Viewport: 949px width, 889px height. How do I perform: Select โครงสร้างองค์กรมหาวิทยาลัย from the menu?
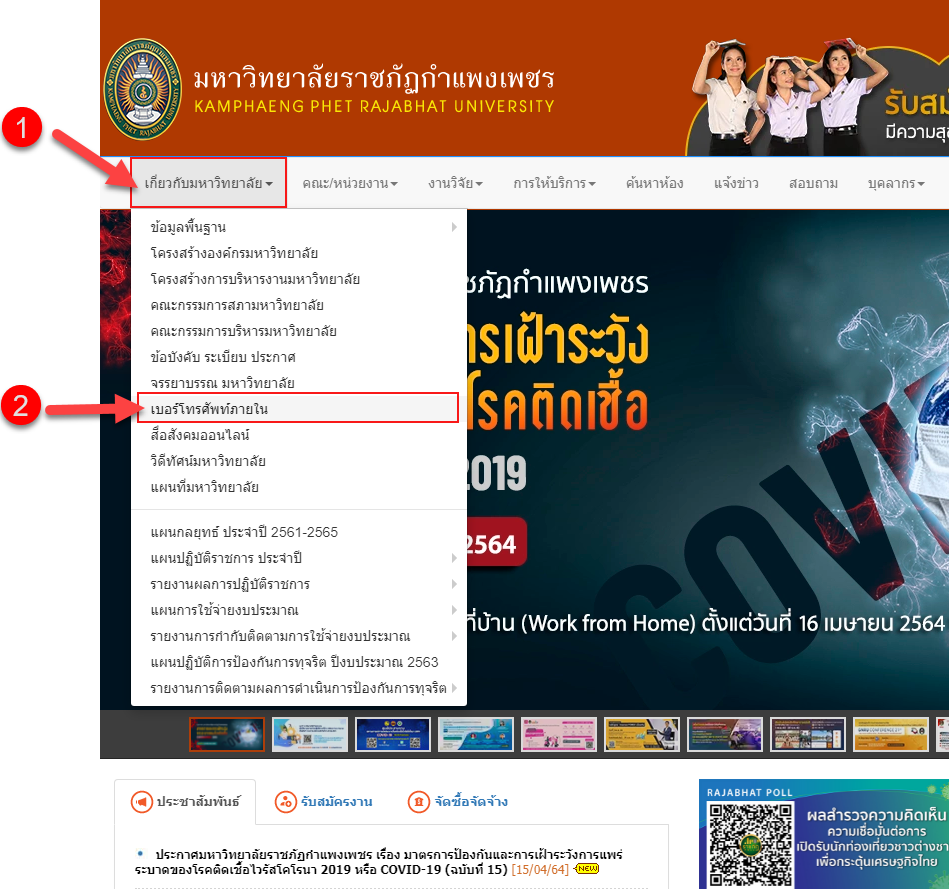click(x=299, y=253)
